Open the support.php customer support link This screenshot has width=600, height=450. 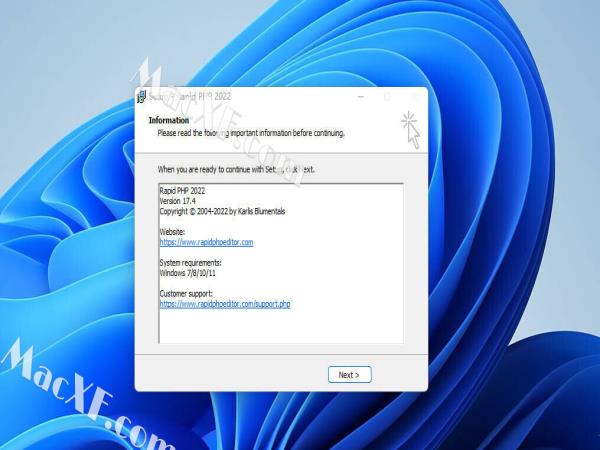tap(225, 304)
